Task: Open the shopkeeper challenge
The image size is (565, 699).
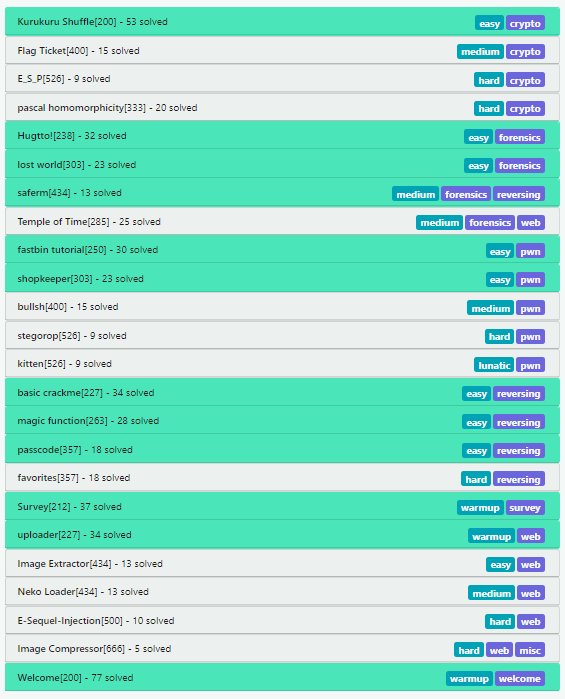Action: pyautogui.click(x=282, y=279)
